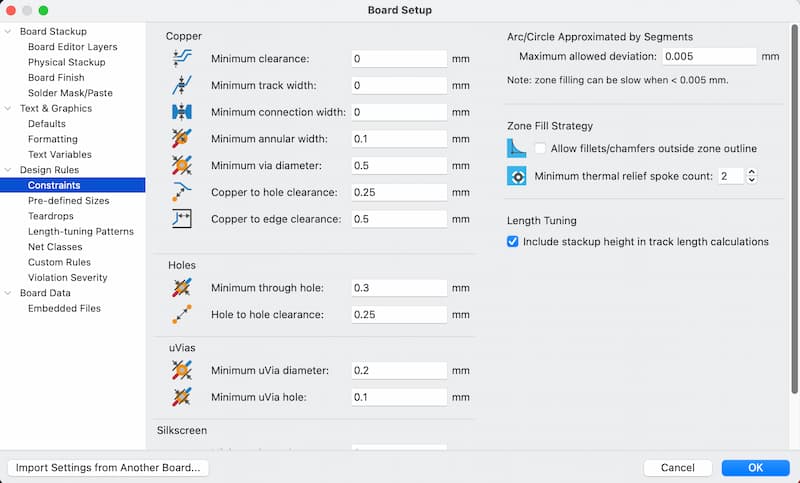Viewport: 800px width, 483px height.
Task: Adjust the spoke count stepper arrows
Action: pos(752,176)
